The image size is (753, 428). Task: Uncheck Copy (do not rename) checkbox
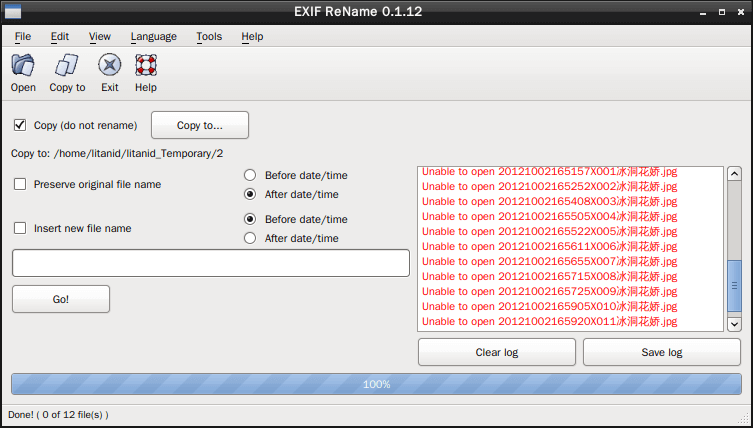tap(20, 125)
